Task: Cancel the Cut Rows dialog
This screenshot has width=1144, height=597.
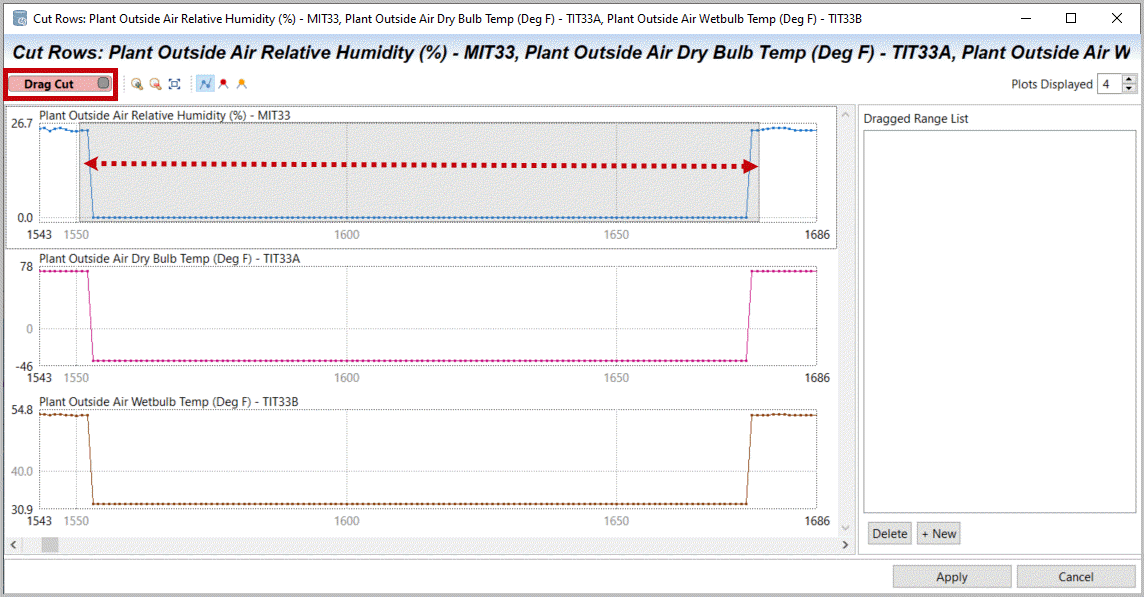Action: point(1075,577)
